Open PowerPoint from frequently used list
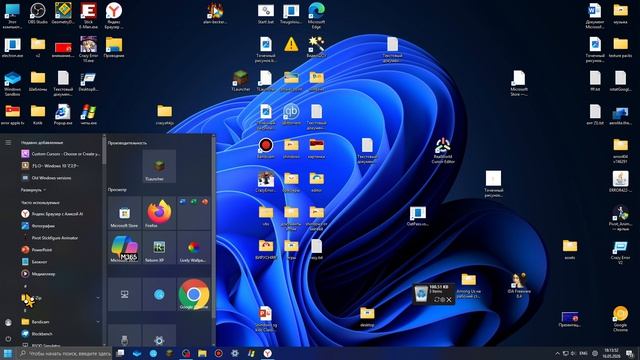 (x=60, y=250)
